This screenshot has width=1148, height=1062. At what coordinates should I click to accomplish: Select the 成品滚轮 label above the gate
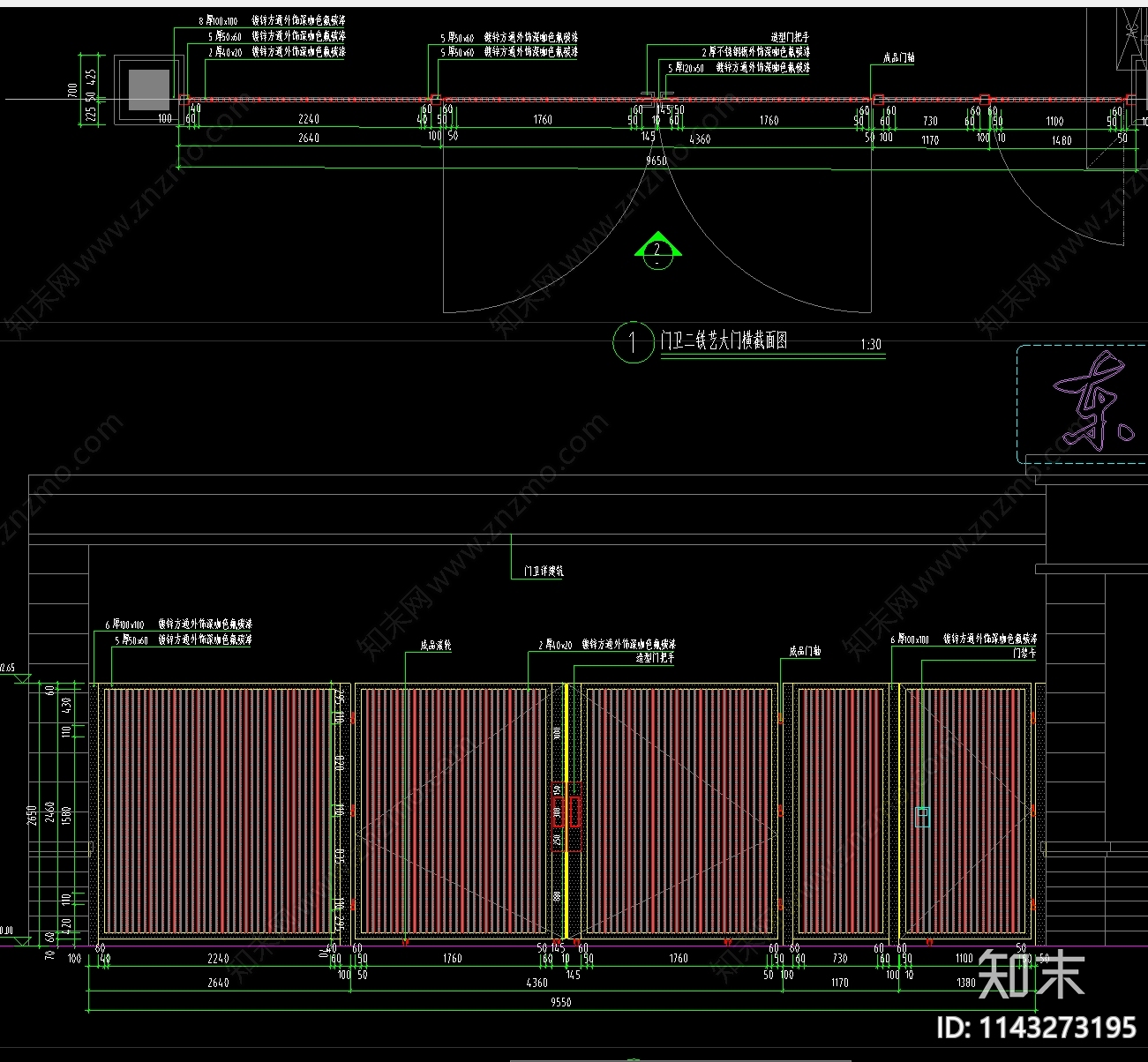pos(435,646)
